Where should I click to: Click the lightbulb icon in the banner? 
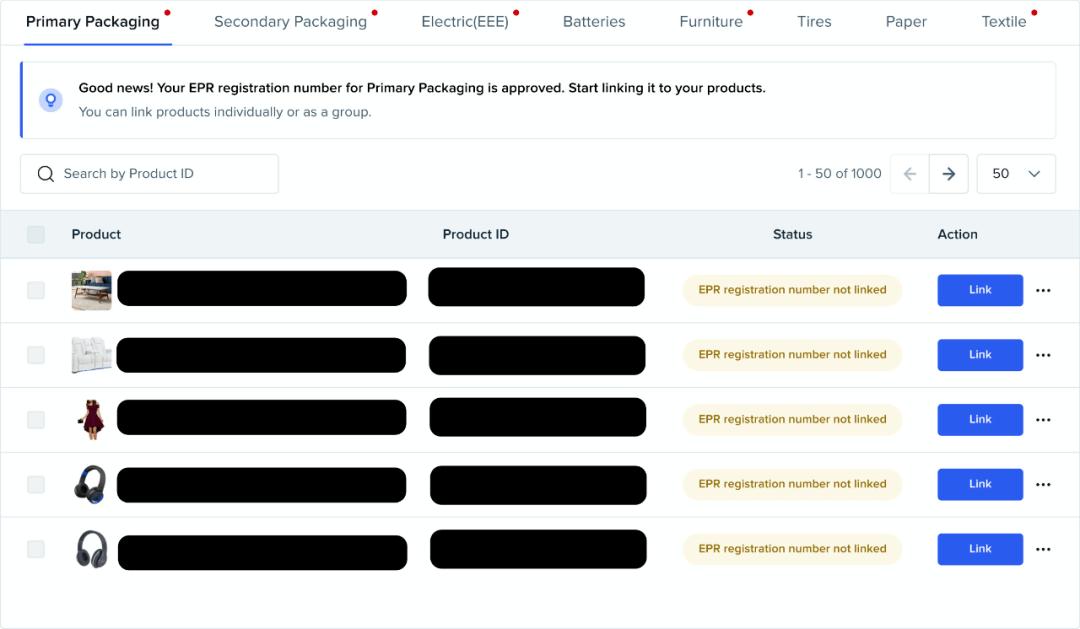click(x=51, y=100)
